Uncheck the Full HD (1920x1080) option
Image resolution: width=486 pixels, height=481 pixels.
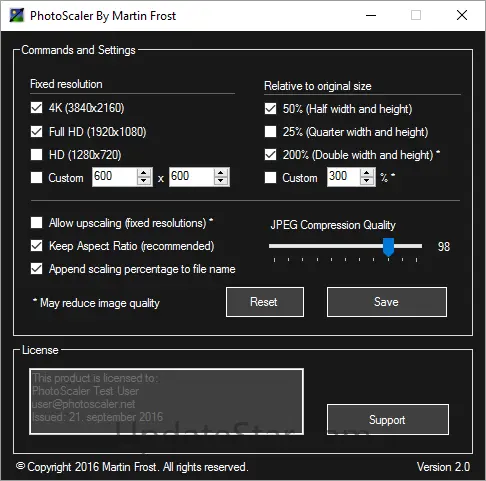[36, 131]
